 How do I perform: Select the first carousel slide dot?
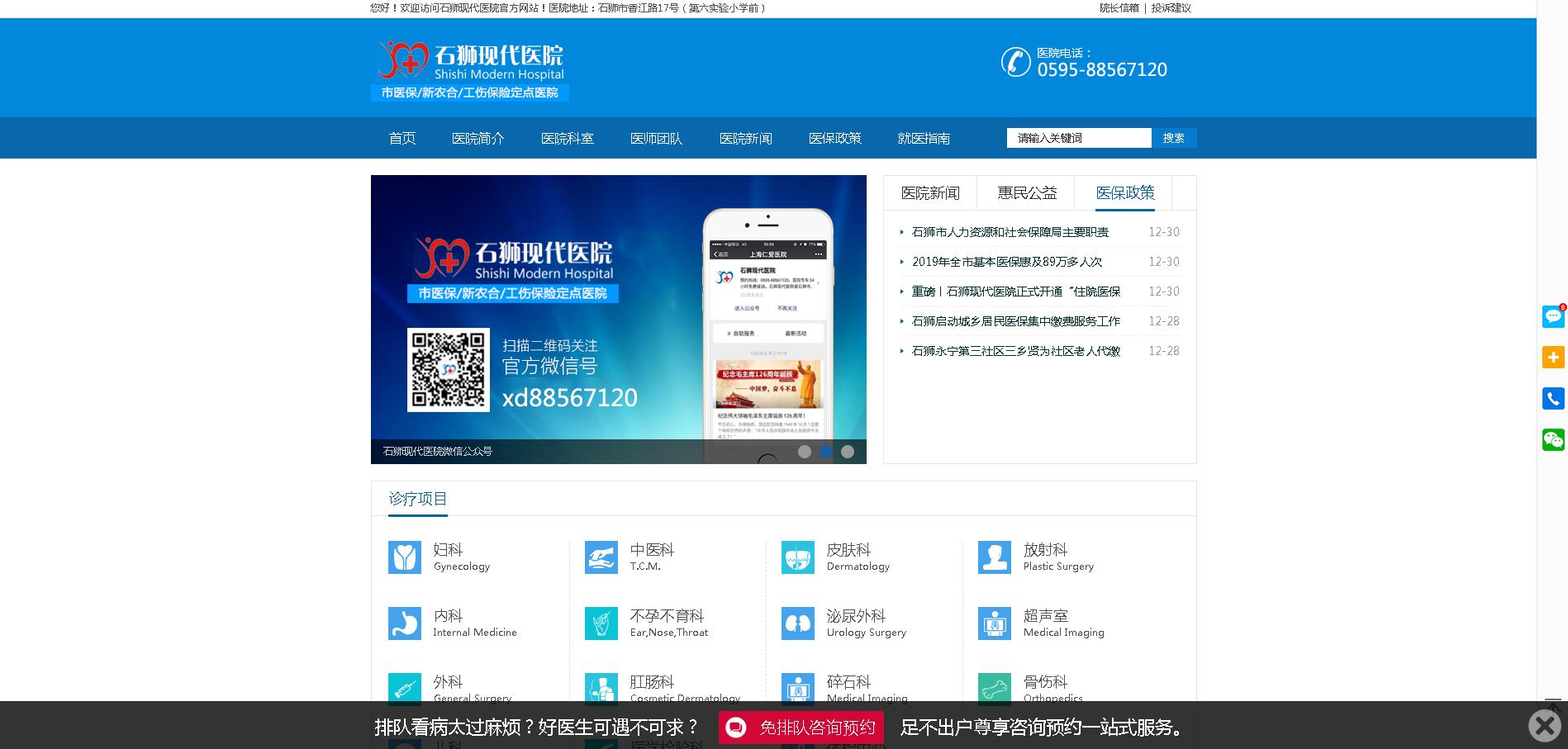(804, 452)
